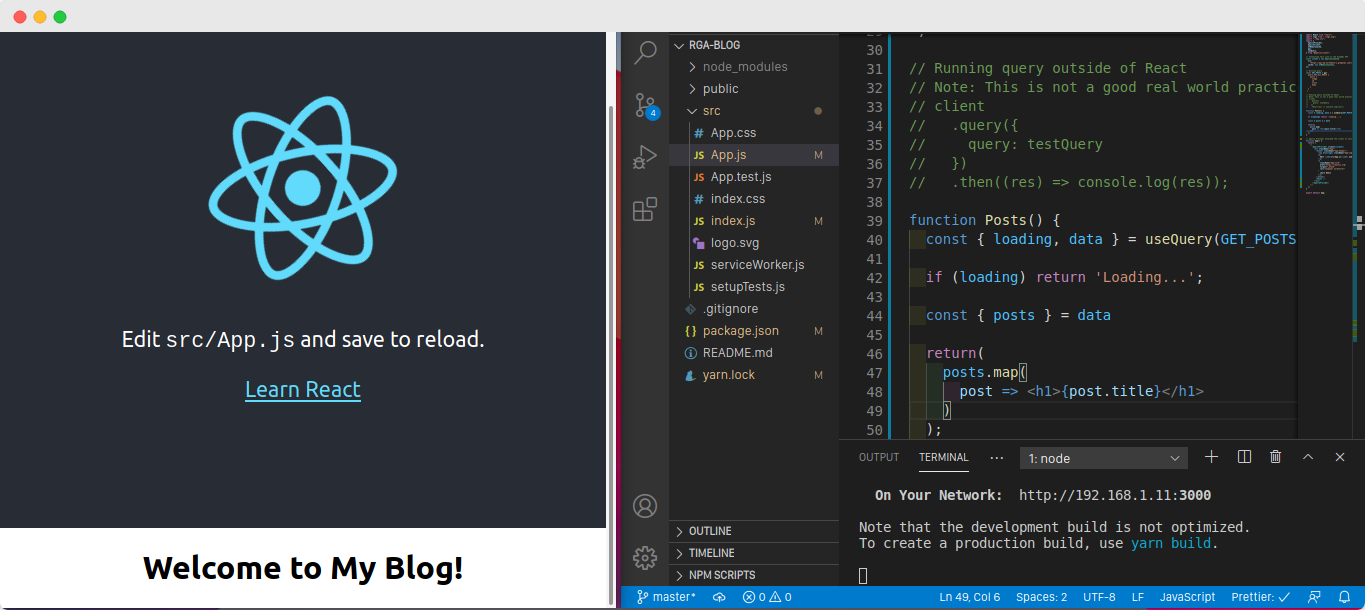This screenshot has height=610, width=1365.
Task: Open setupTests.js in the explorer
Action: click(x=754, y=287)
